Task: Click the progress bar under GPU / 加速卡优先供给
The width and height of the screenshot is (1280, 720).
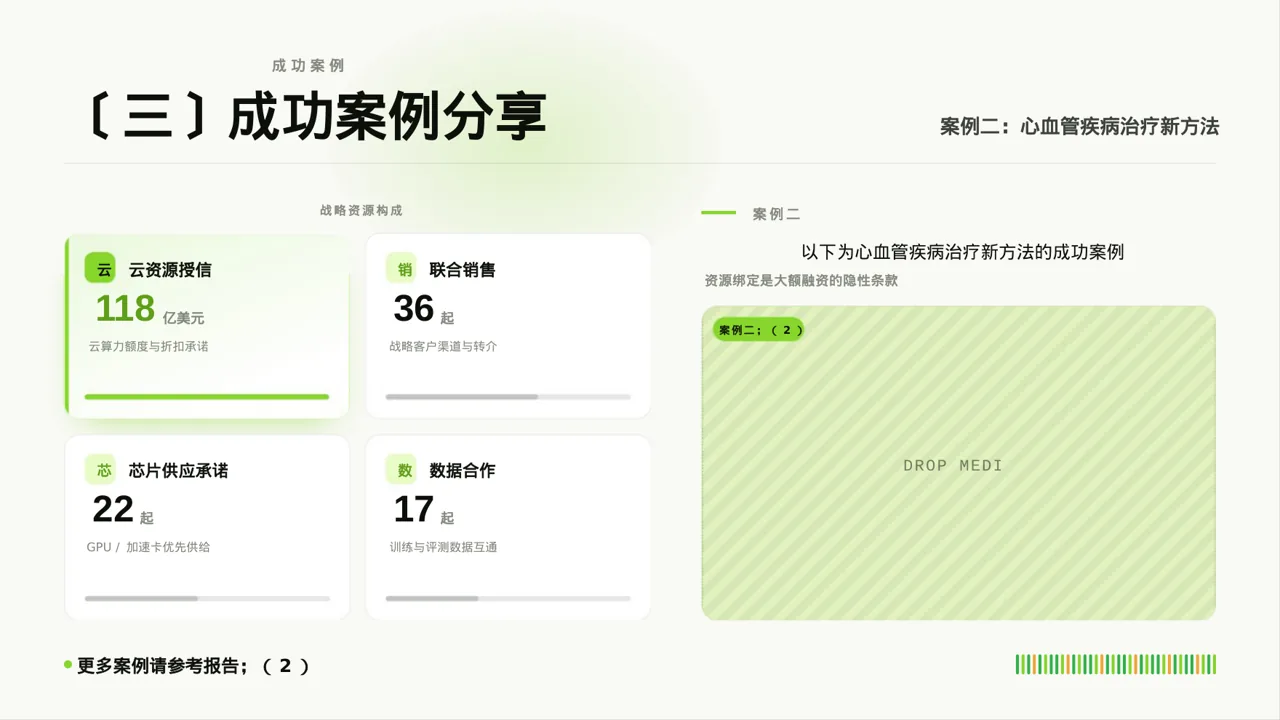Action: tap(207, 598)
